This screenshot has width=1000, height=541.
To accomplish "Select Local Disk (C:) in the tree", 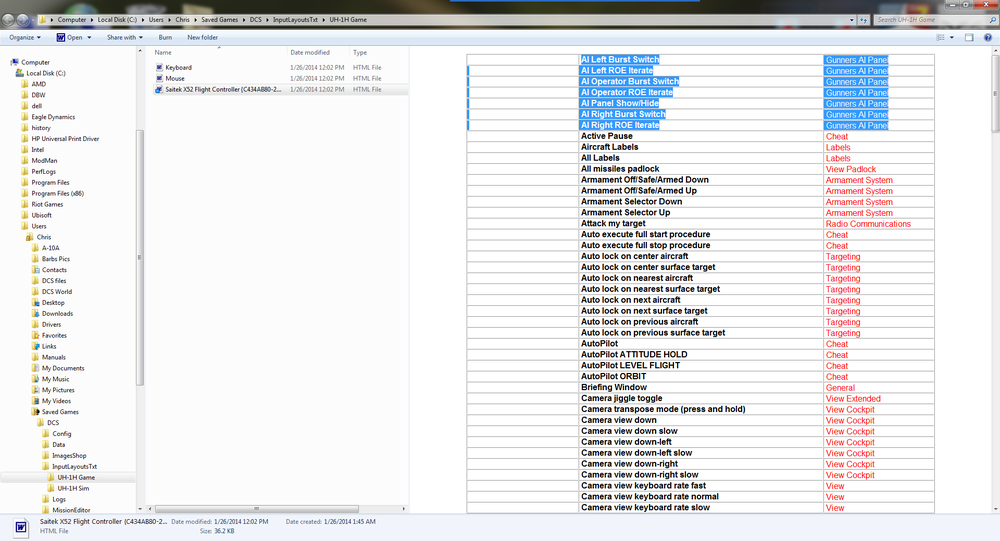I will click(x=46, y=73).
